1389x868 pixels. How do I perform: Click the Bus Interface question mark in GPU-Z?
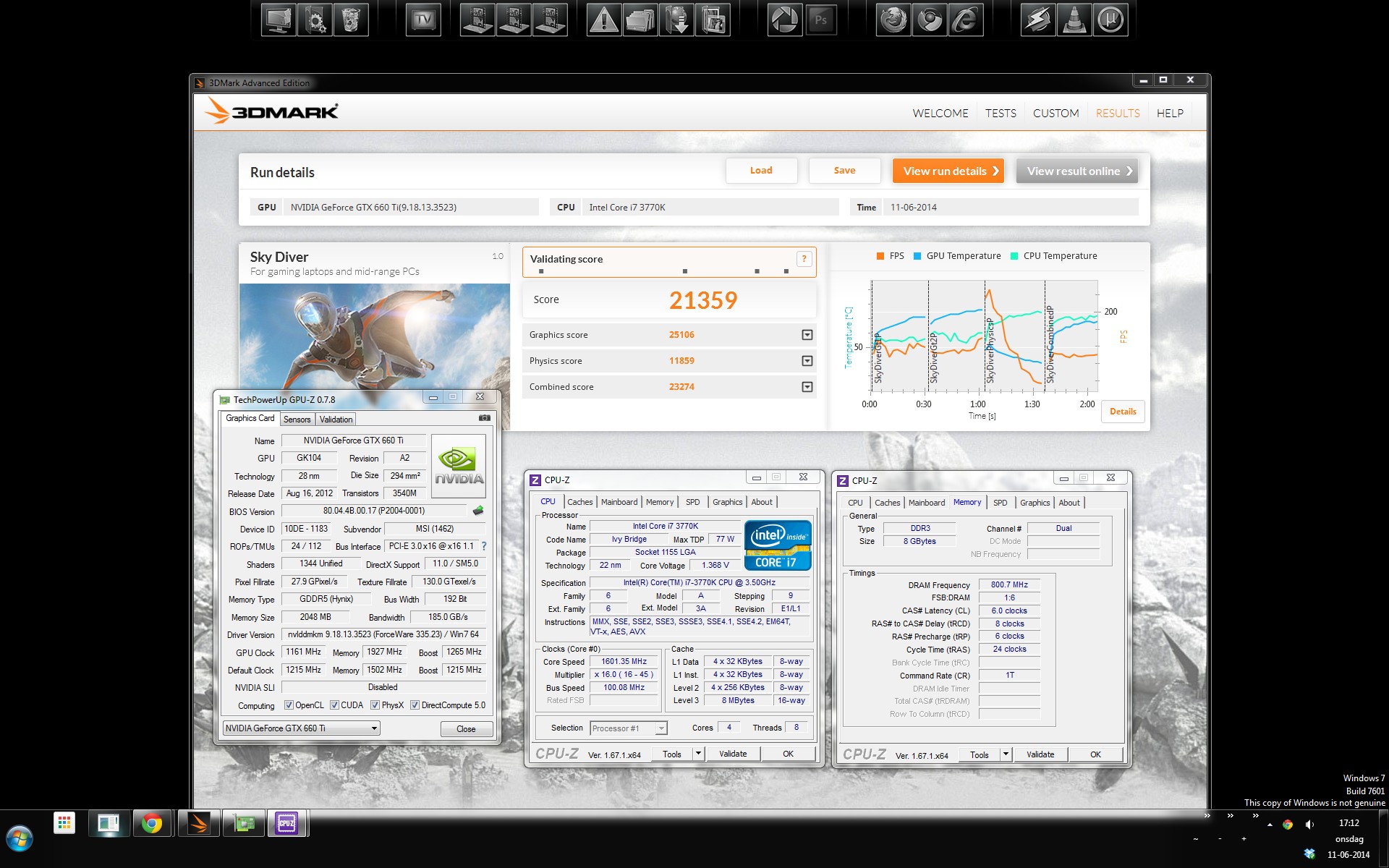point(484,546)
